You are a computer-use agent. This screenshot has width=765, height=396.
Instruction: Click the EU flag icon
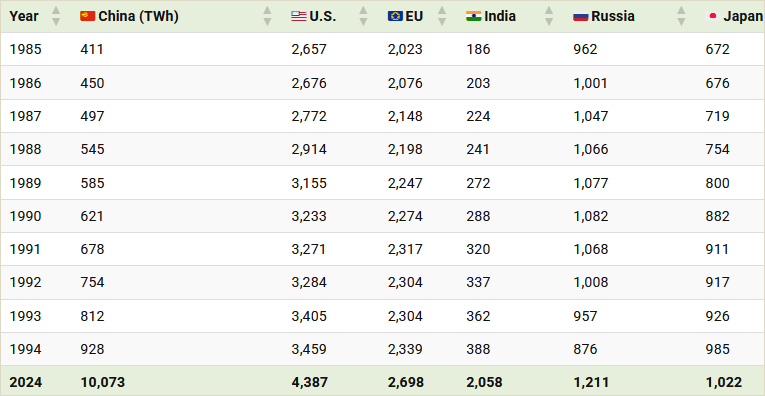click(395, 16)
